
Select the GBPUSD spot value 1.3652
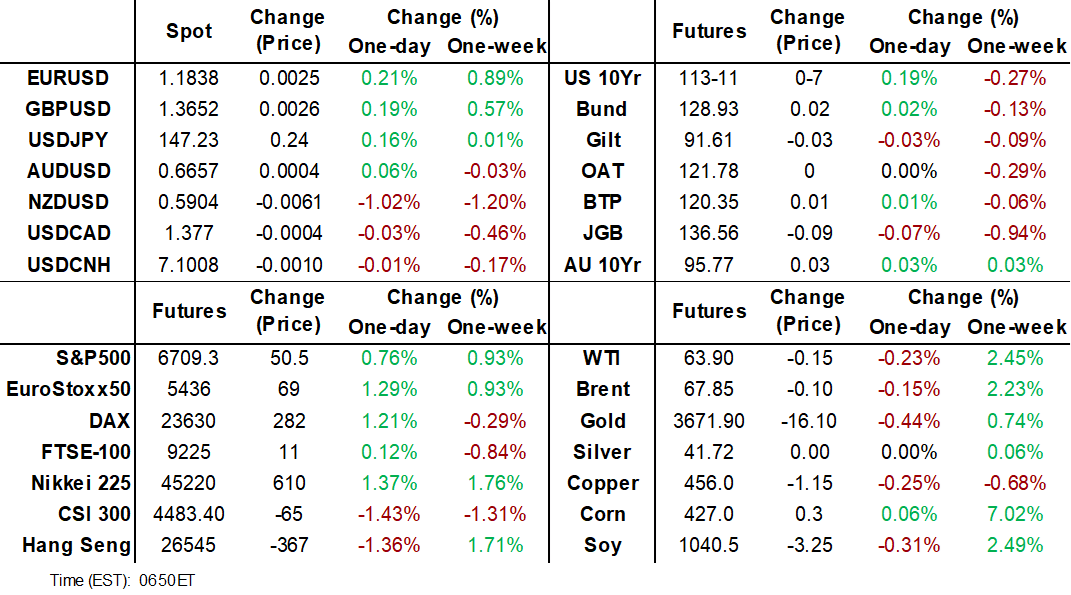tap(189, 109)
